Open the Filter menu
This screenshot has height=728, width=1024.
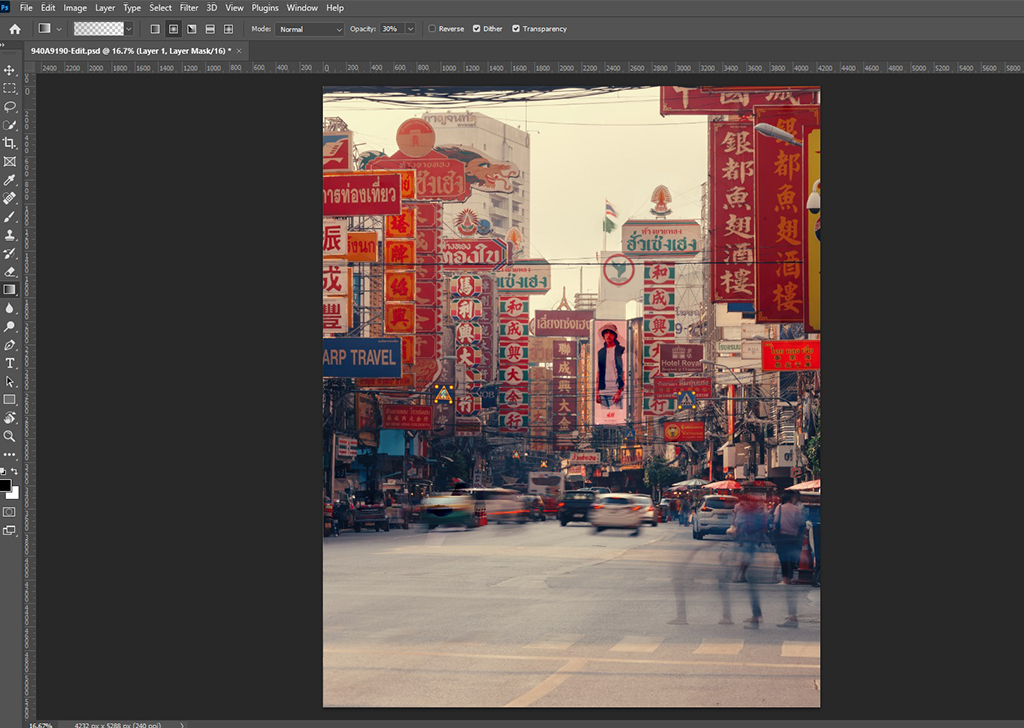coord(189,8)
